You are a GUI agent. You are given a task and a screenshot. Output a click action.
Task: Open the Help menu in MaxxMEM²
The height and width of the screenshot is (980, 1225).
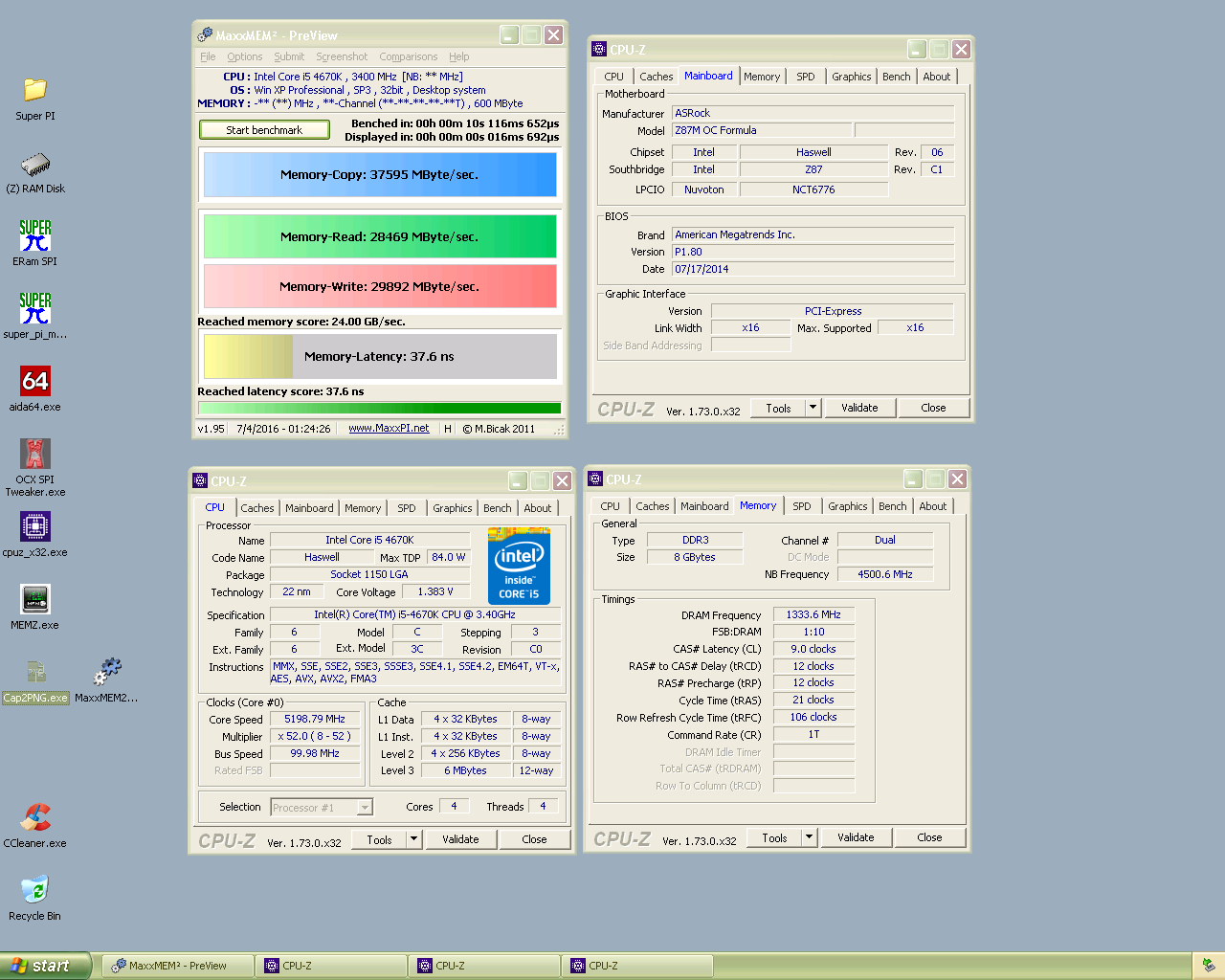[x=459, y=56]
